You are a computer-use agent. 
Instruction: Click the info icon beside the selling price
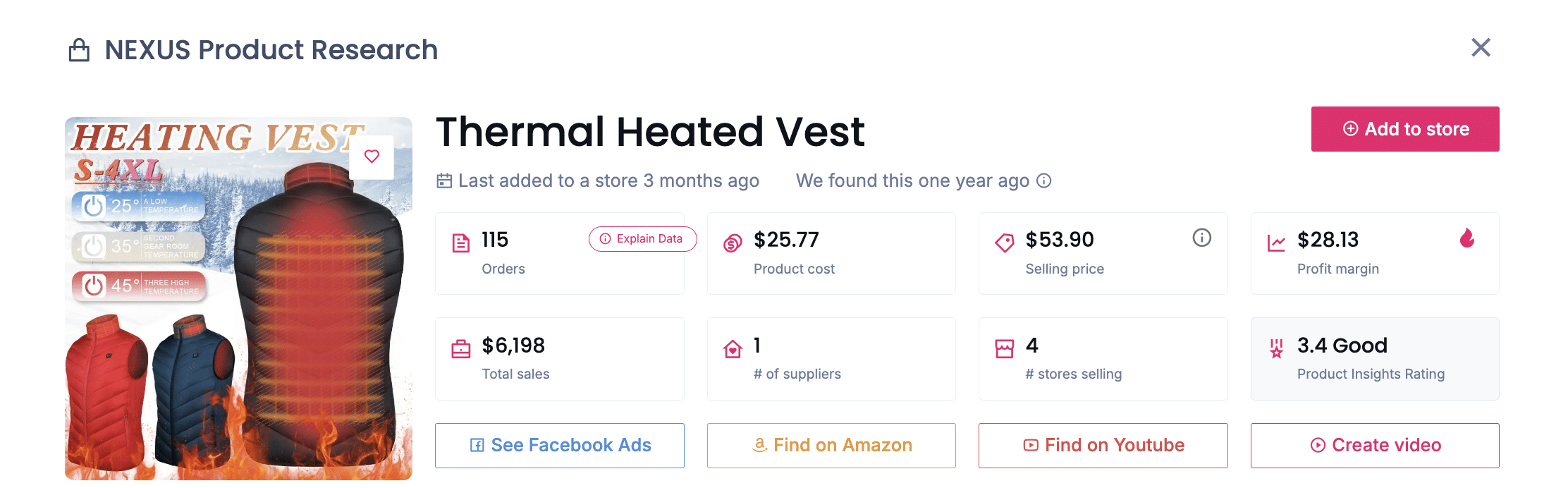pyautogui.click(x=1202, y=238)
